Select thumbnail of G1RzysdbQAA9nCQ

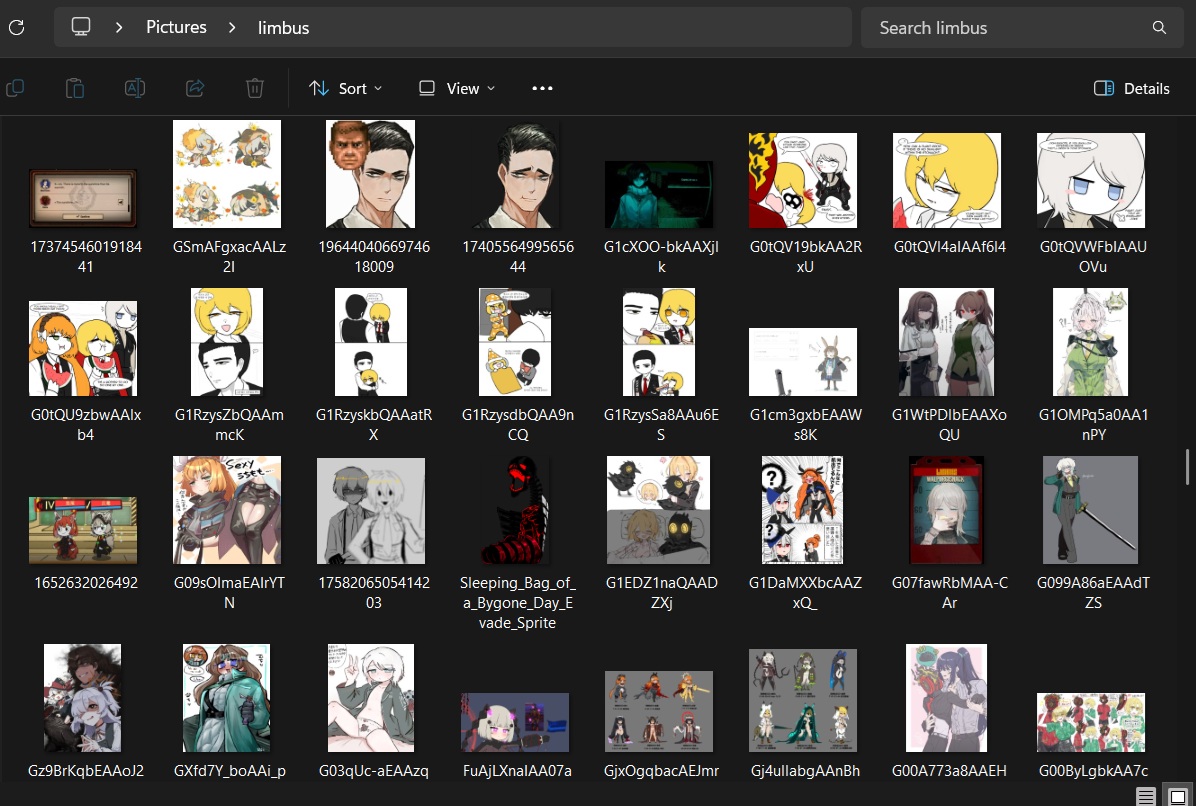click(x=515, y=342)
